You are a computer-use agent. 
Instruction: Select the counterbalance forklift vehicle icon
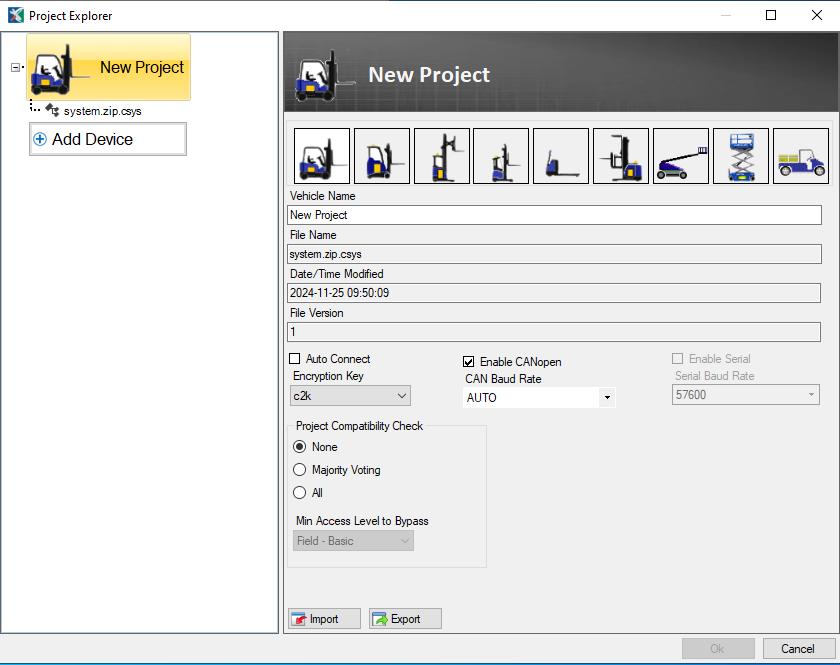point(322,156)
